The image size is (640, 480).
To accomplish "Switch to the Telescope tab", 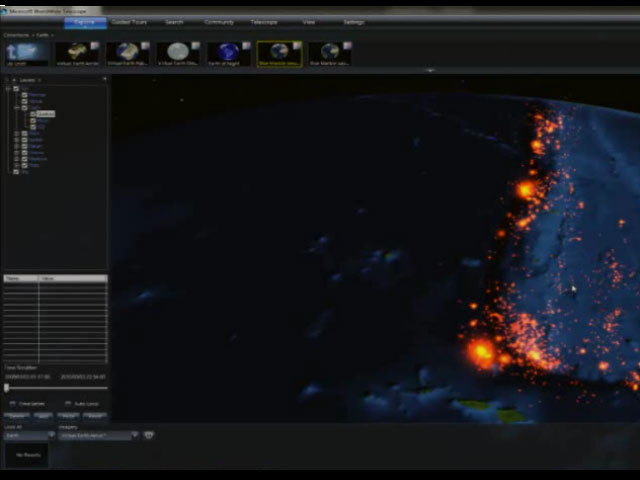I will pos(264,22).
